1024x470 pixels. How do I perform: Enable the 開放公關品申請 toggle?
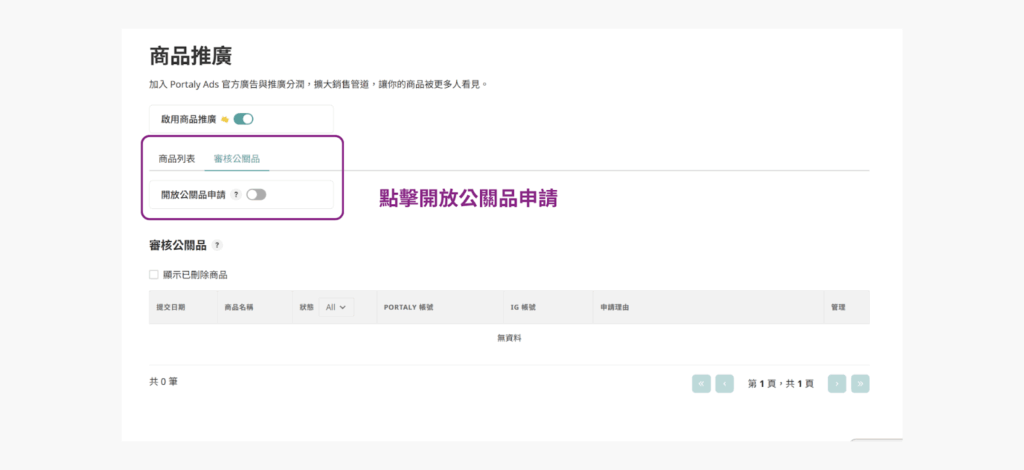pos(256,195)
